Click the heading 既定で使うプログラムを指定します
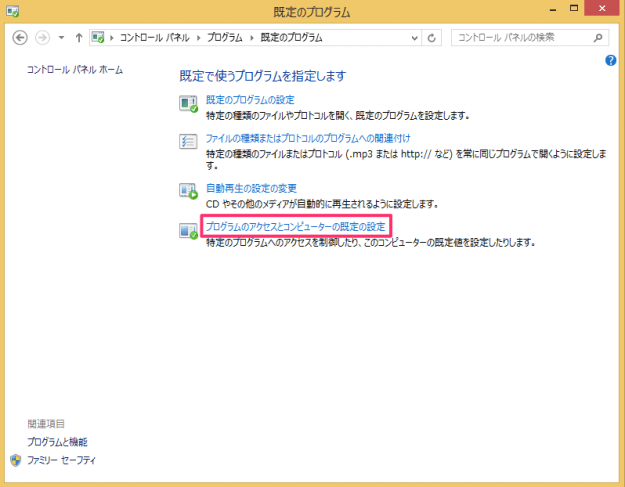 [263, 76]
